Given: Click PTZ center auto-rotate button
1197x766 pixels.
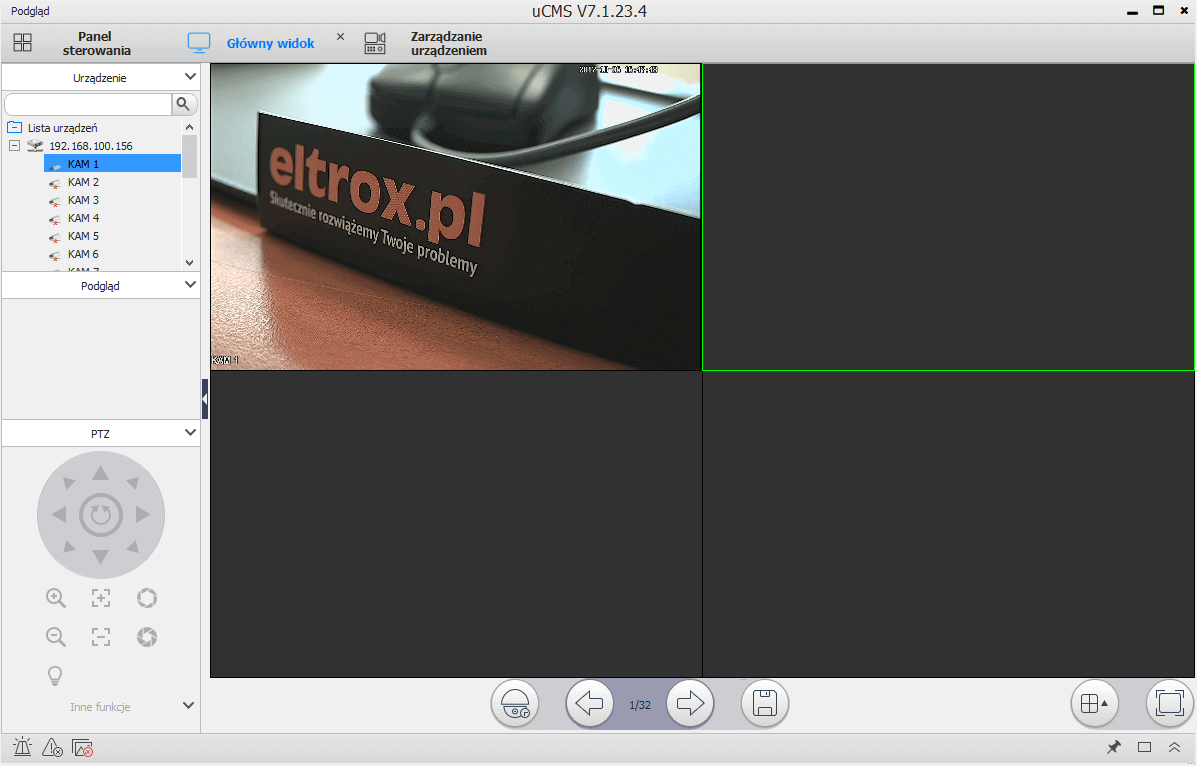Looking at the screenshot, I should (101, 515).
